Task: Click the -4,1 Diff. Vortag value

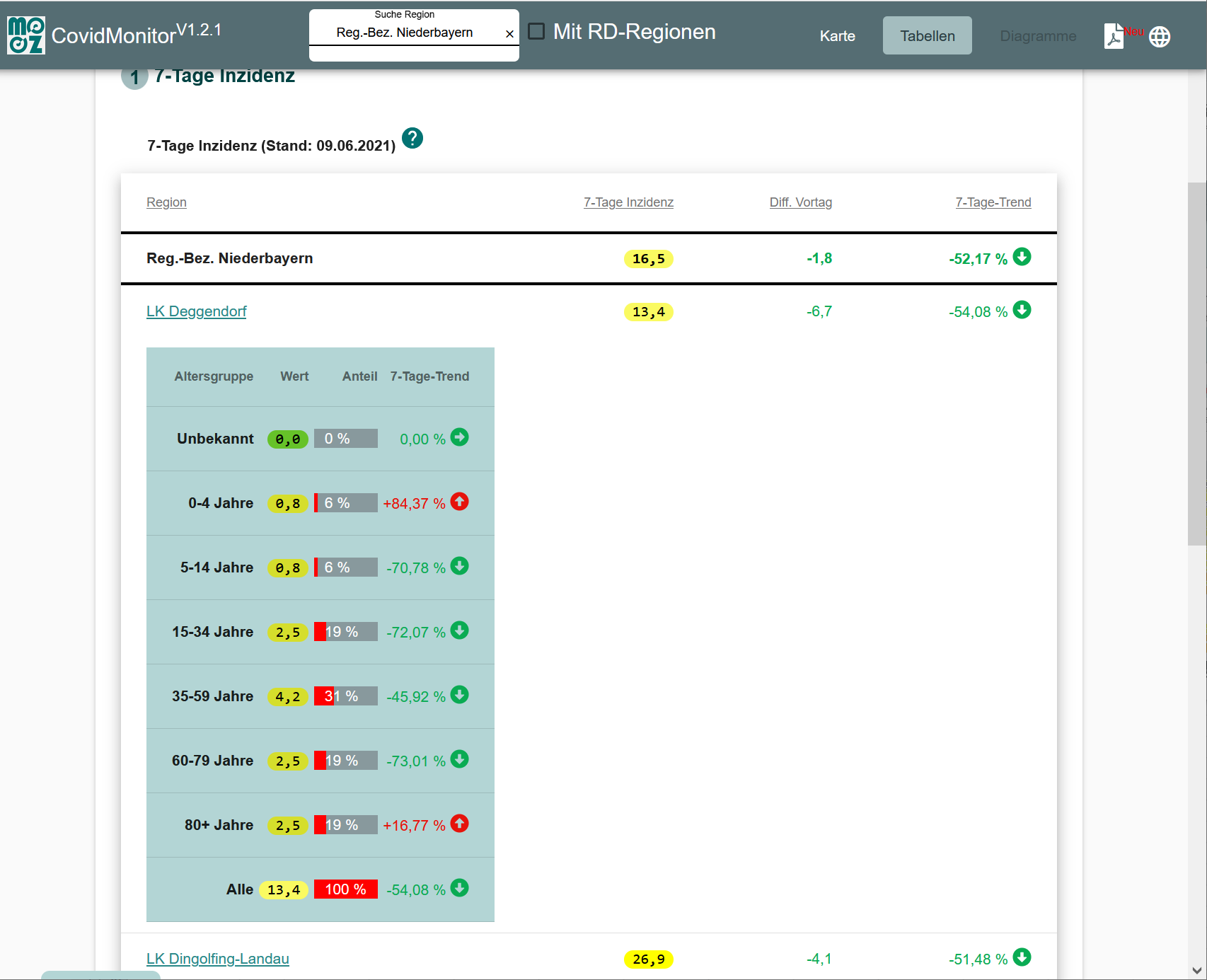Action: 819,959
